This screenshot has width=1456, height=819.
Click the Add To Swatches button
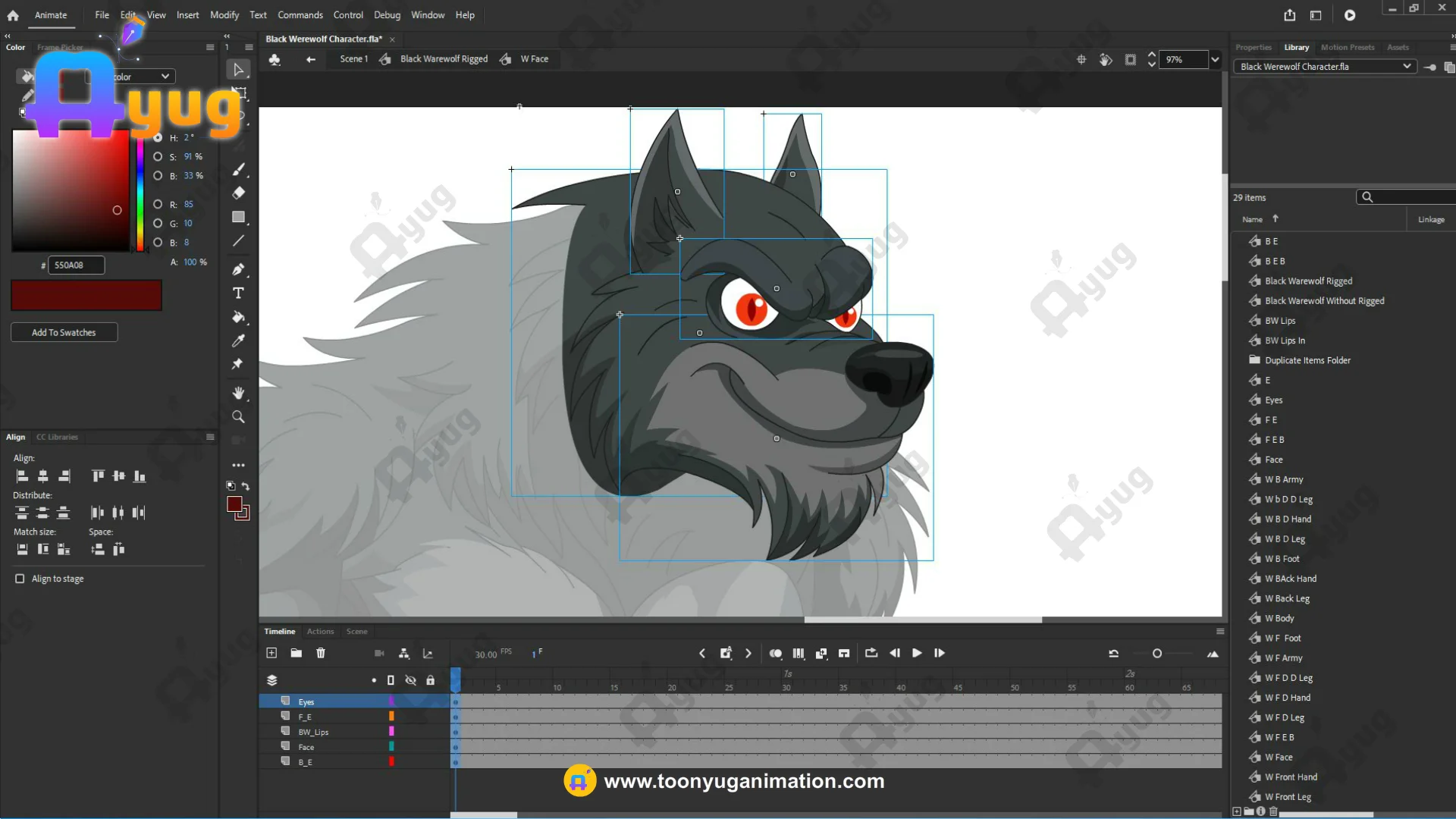pyautogui.click(x=64, y=332)
